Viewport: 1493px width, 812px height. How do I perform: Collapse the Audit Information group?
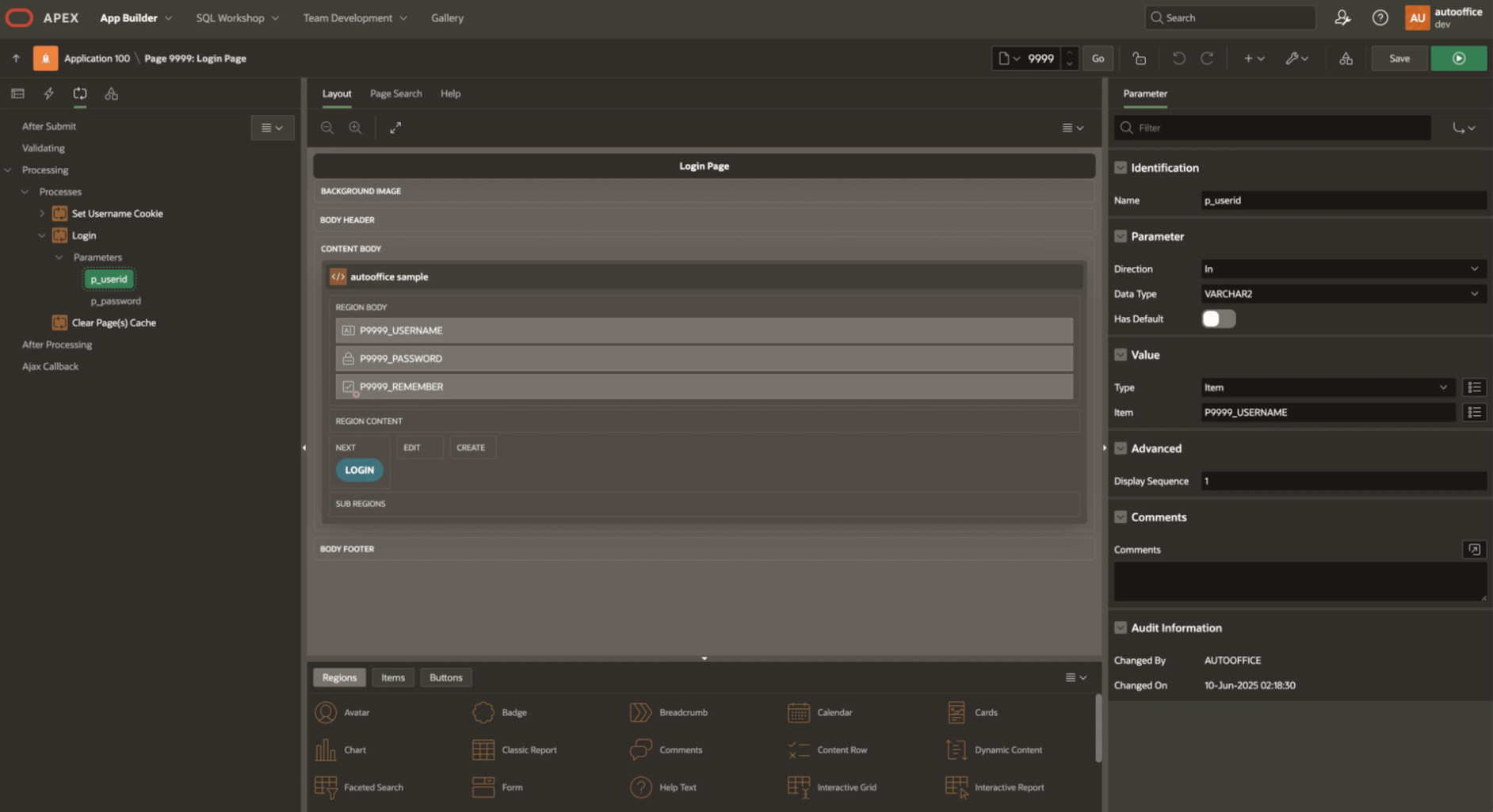coord(1121,627)
